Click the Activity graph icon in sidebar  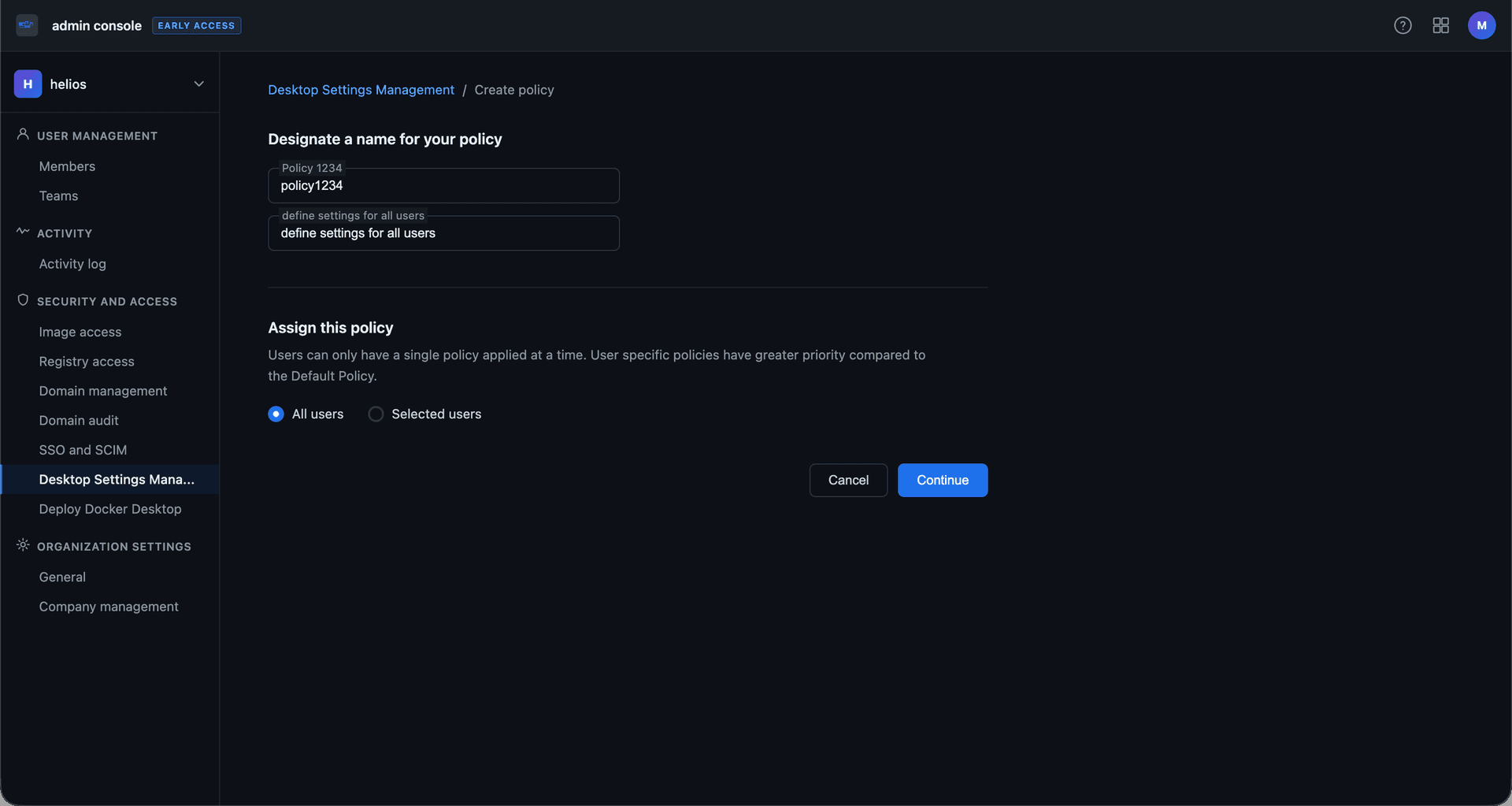pyautogui.click(x=22, y=232)
